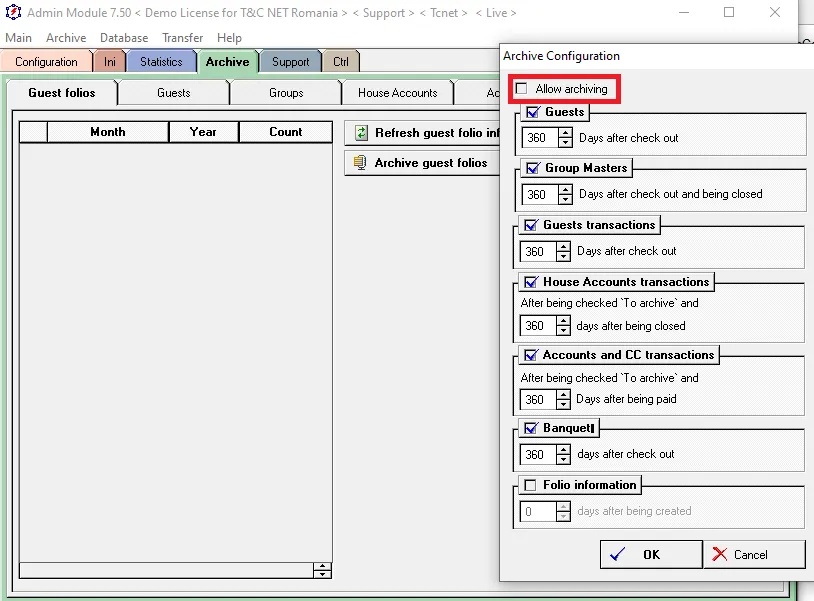Screen dimensions: 814x601
Task: Decrease Guests days after check out
Action: click(x=565, y=142)
